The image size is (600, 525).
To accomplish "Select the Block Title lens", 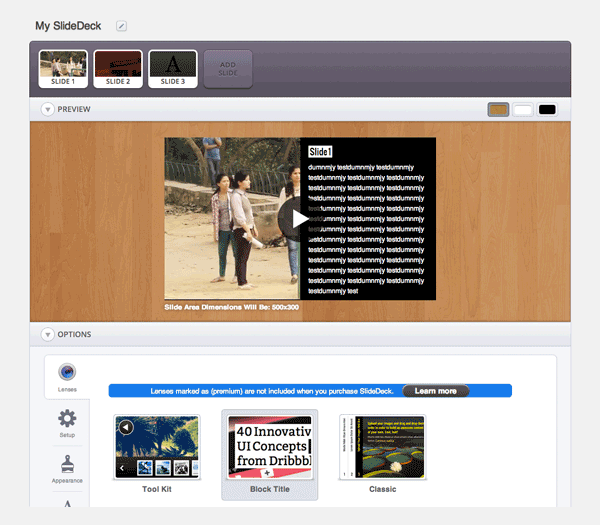I will click(x=270, y=455).
